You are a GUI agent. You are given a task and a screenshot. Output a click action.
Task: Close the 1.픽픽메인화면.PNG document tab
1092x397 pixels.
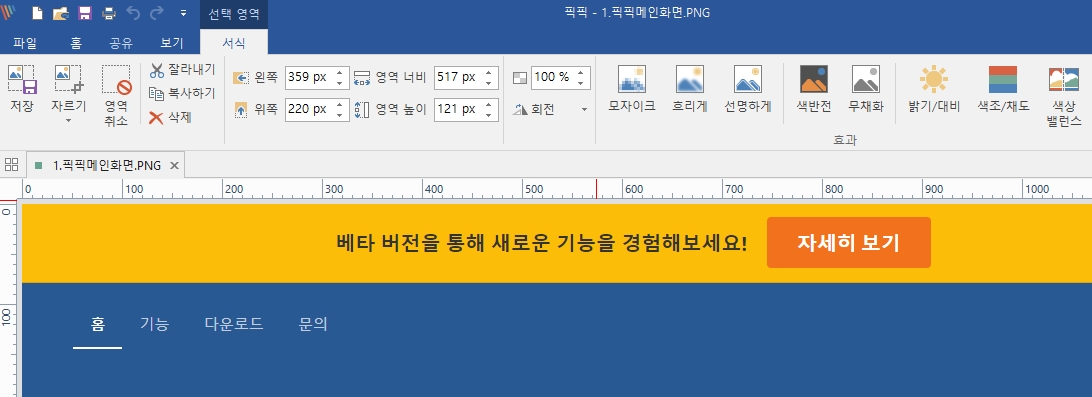click(175, 165)
